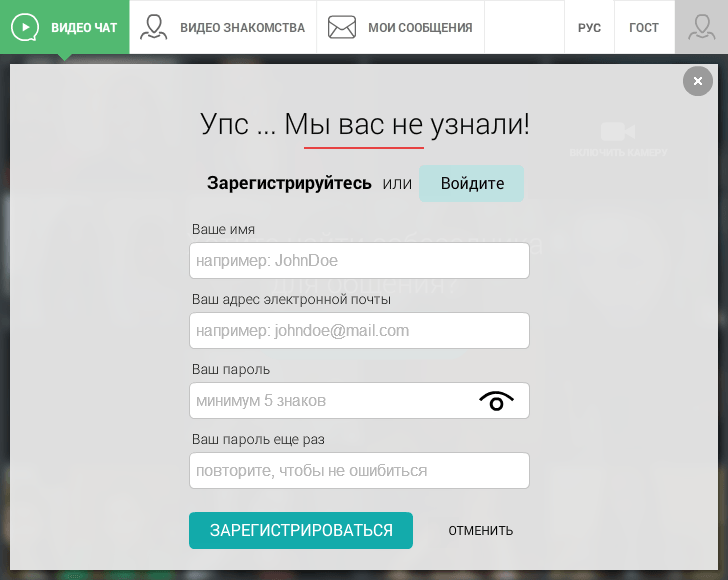Open the РУС language selector

point(589,27)
